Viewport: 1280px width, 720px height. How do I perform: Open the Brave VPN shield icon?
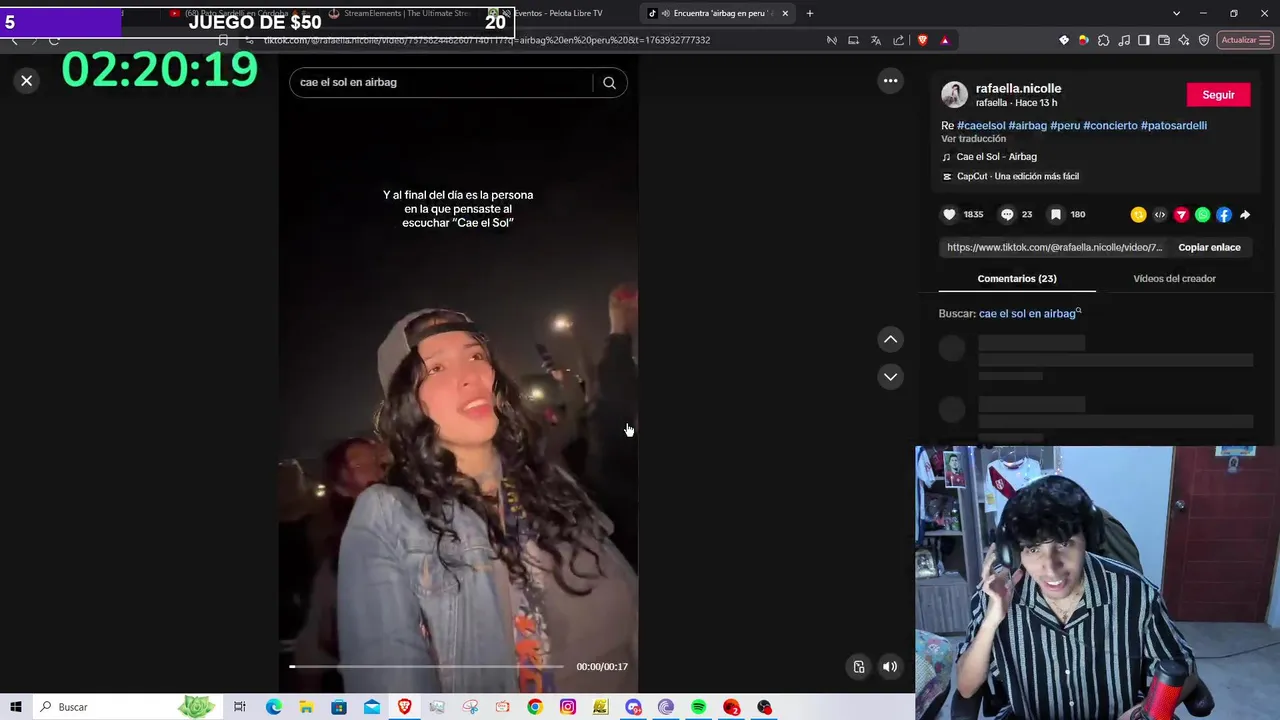(1204, 40)
